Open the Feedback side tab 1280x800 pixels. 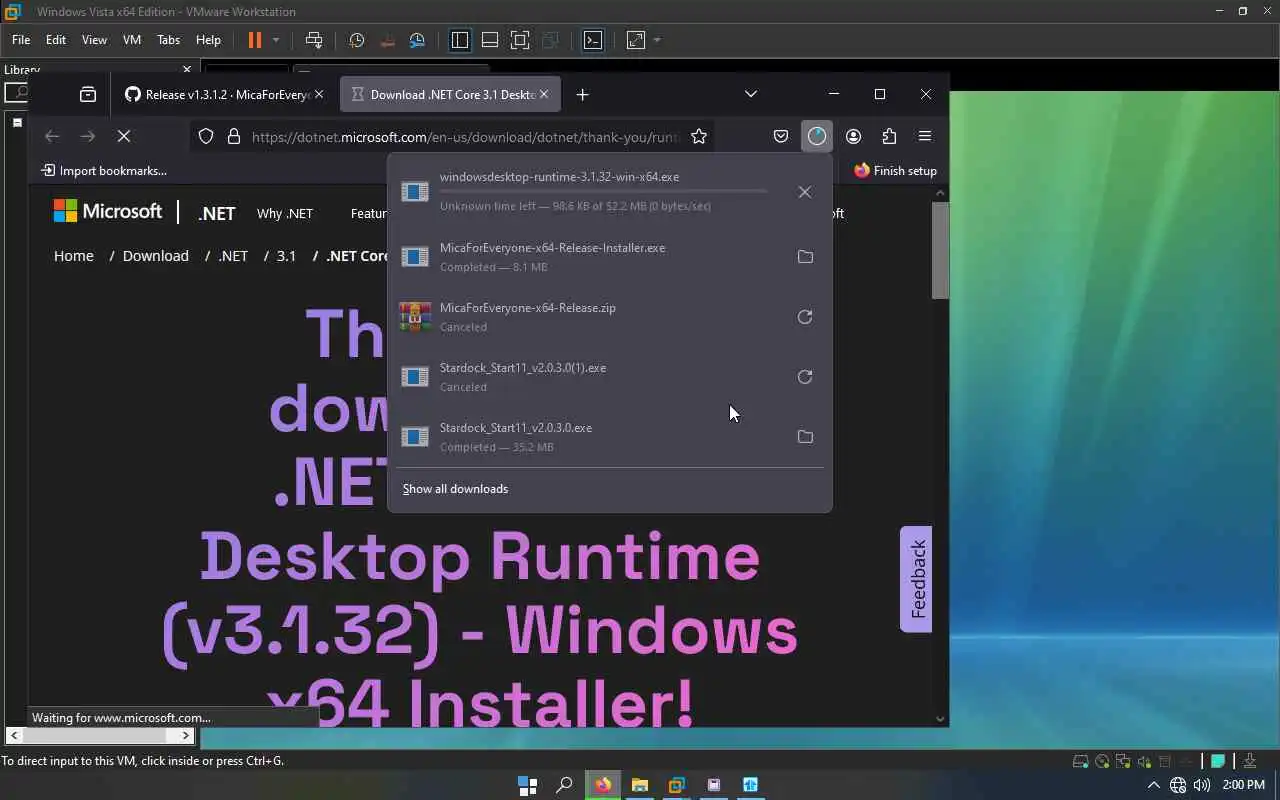(916, 579)
